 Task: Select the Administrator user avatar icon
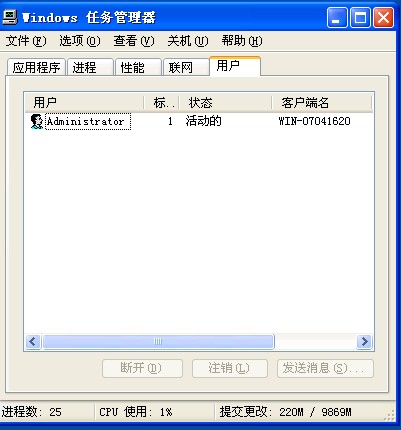tap(37, 121)
